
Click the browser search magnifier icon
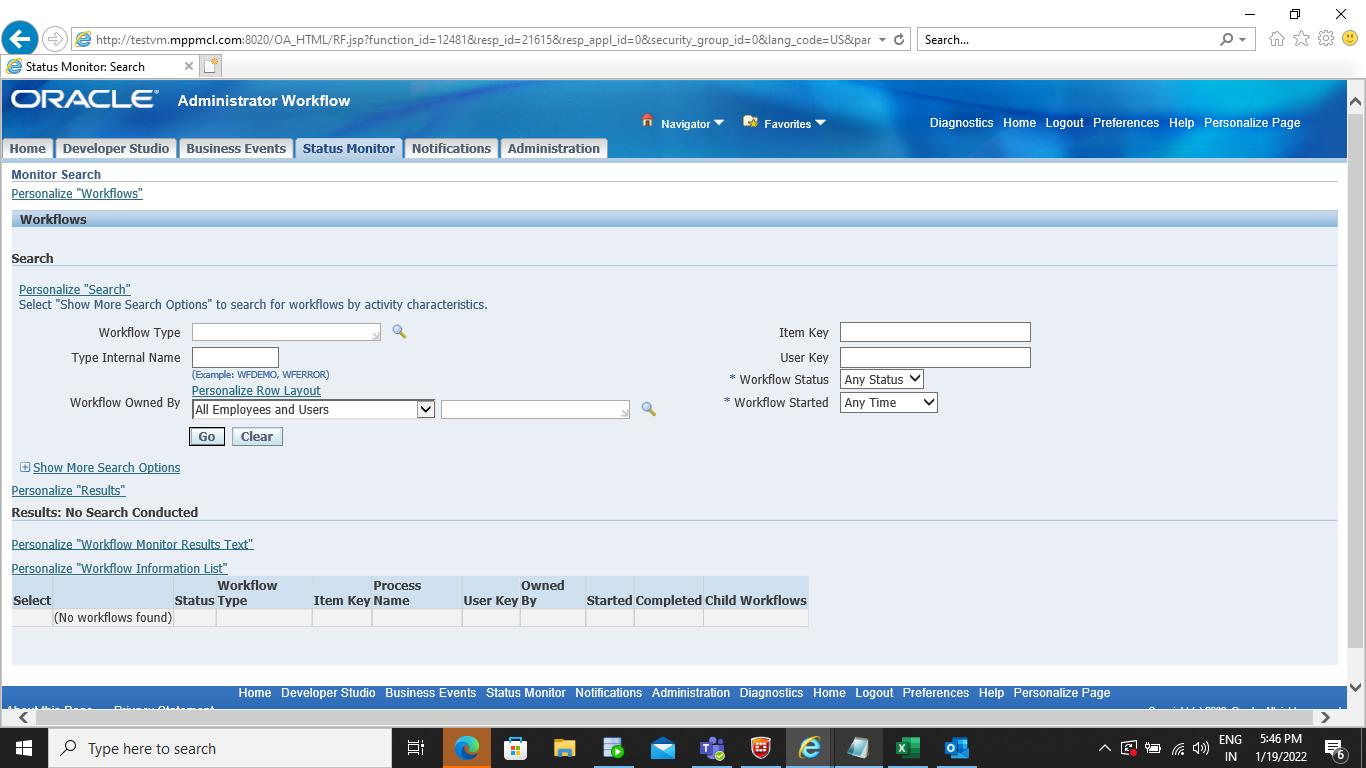tap(1227, 40)
